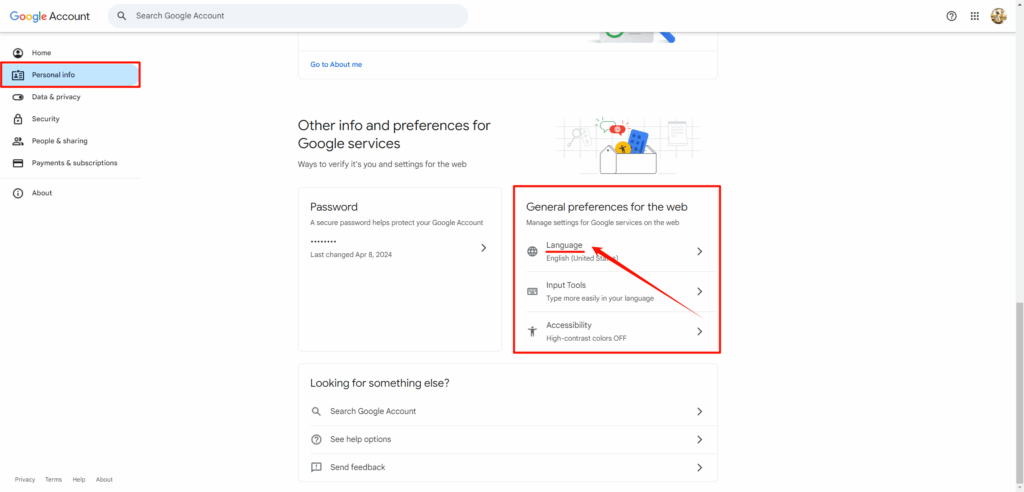Click the Accessibility person icon
This screenshot has width=1024, height=492.
532,331
